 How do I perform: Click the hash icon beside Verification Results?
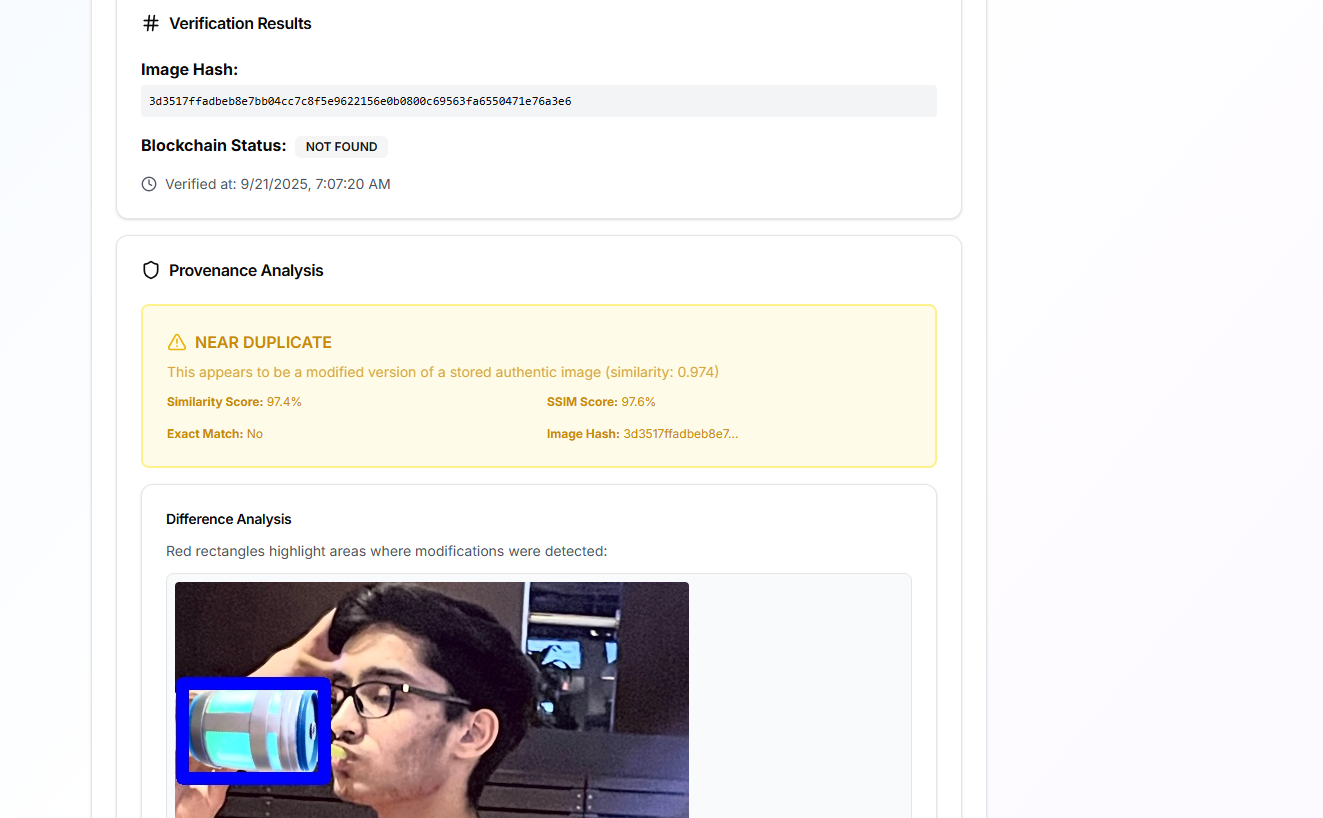[x=151, y=23]
